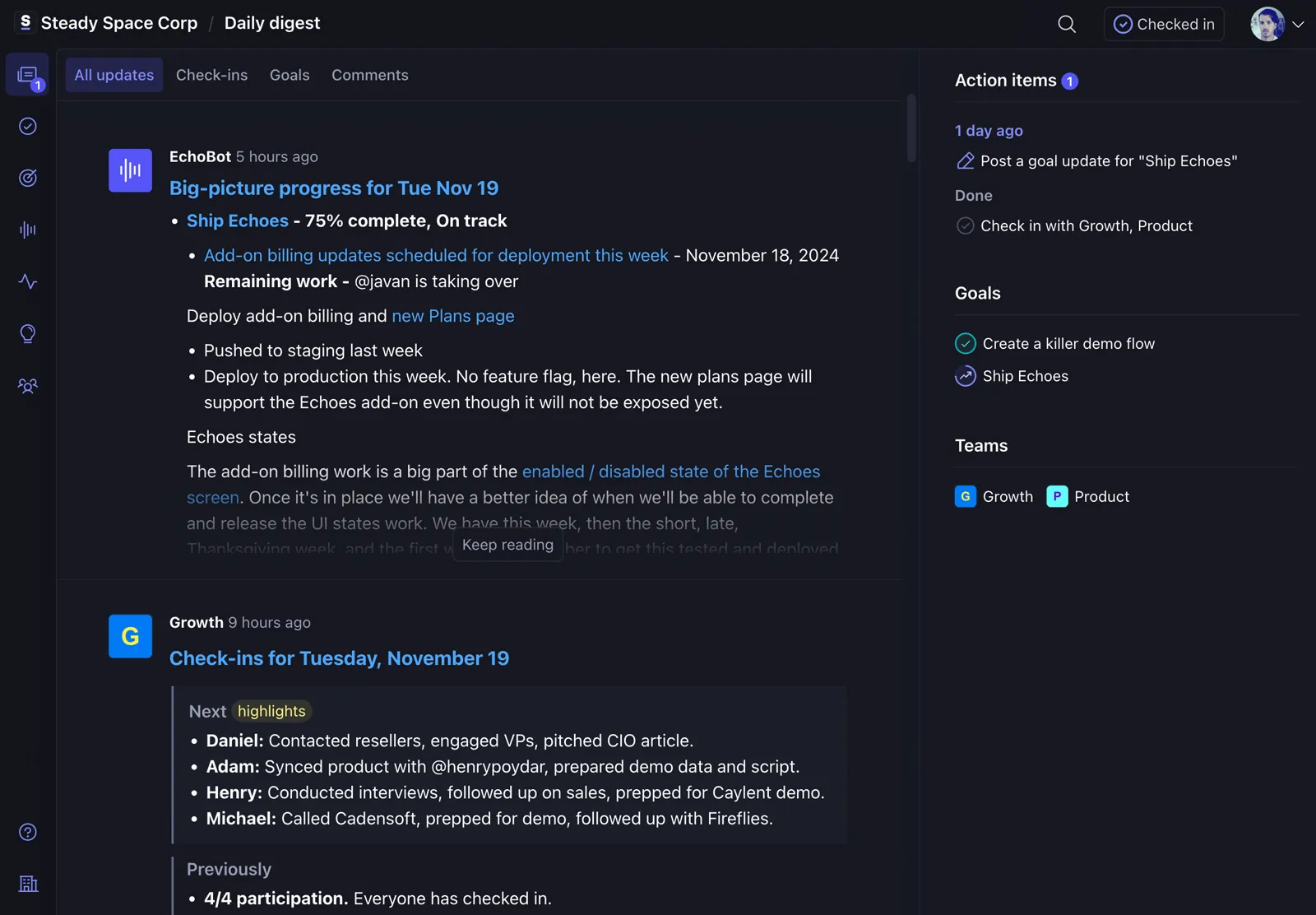Image resolution: width=1316 pixels, height=915 pixels.
Task: Open search with the magnifying glass icon
Action: tap(1066, 24)
